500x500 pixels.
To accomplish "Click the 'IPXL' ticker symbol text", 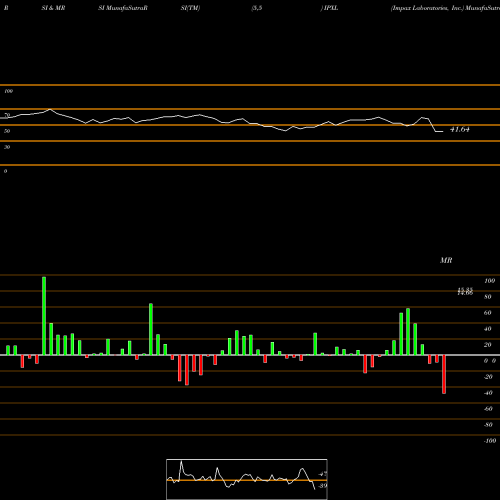I will (331, 8).
